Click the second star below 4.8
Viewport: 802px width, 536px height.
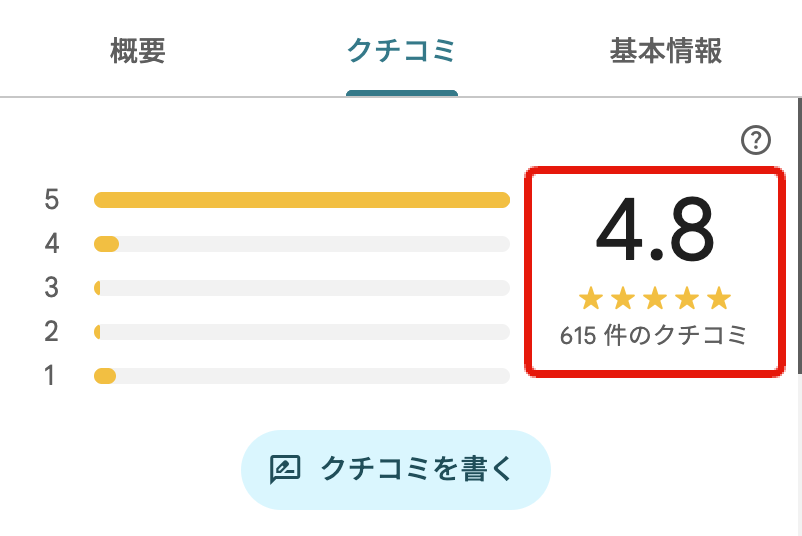(623, 298)
